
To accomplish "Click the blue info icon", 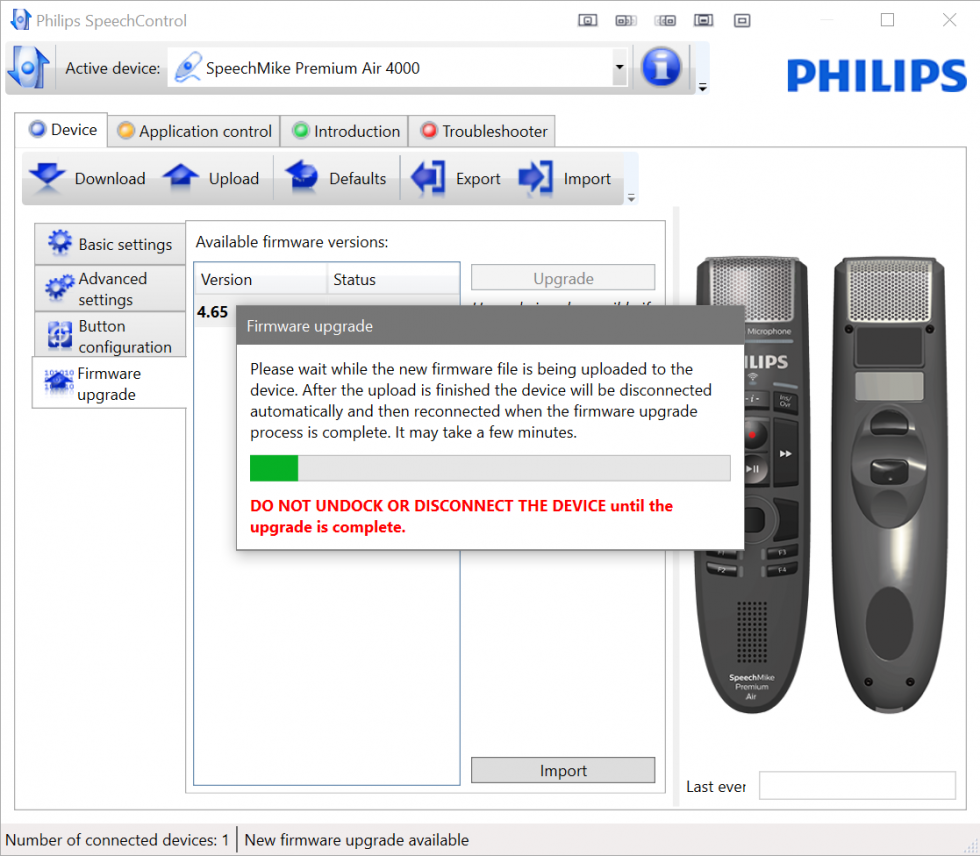I will click(x=661, y=68).
